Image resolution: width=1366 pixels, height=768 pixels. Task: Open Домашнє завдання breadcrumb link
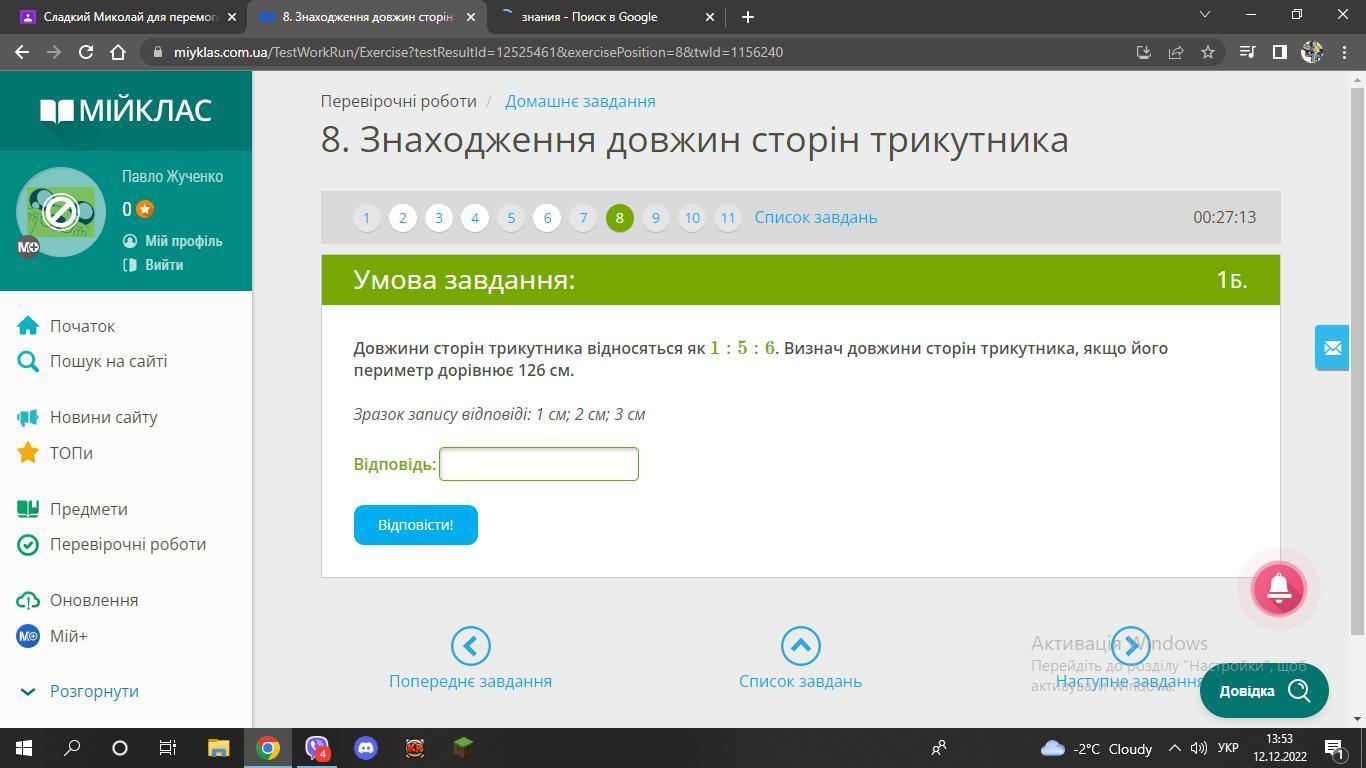(x=580, y=101)
